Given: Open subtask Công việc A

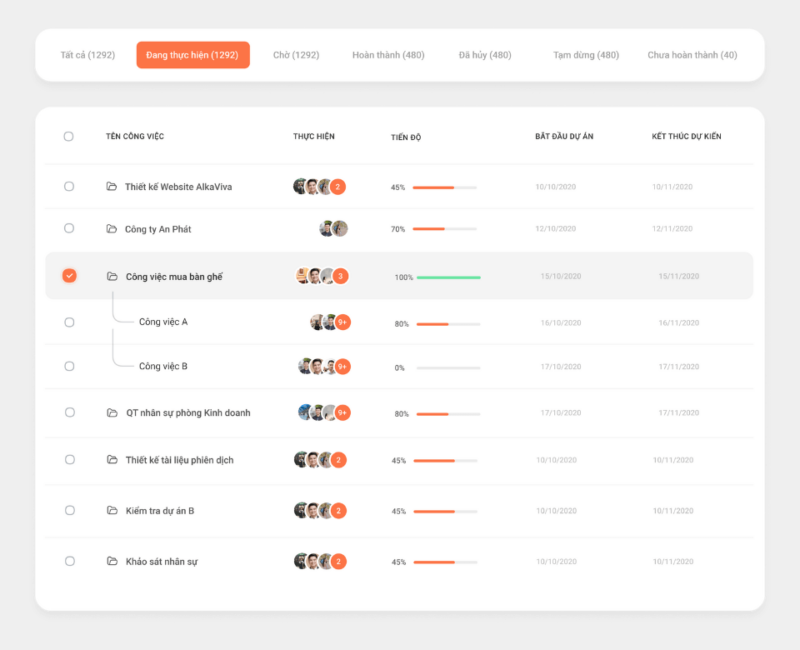Looking at the screenshot, I should click(163, 322).
